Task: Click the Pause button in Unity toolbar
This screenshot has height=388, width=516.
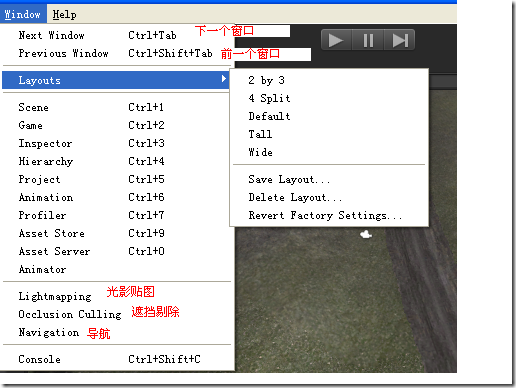Action: [x=368, y=40]
